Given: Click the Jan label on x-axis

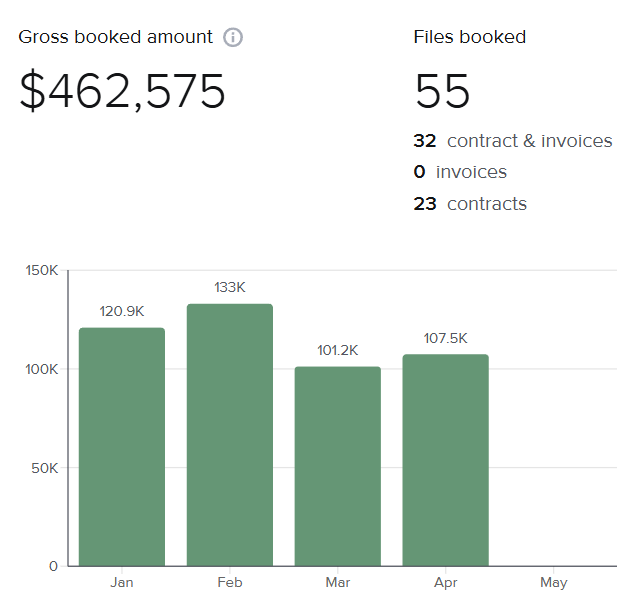Looking at the screenshot, I should click(x=122, y=583).
